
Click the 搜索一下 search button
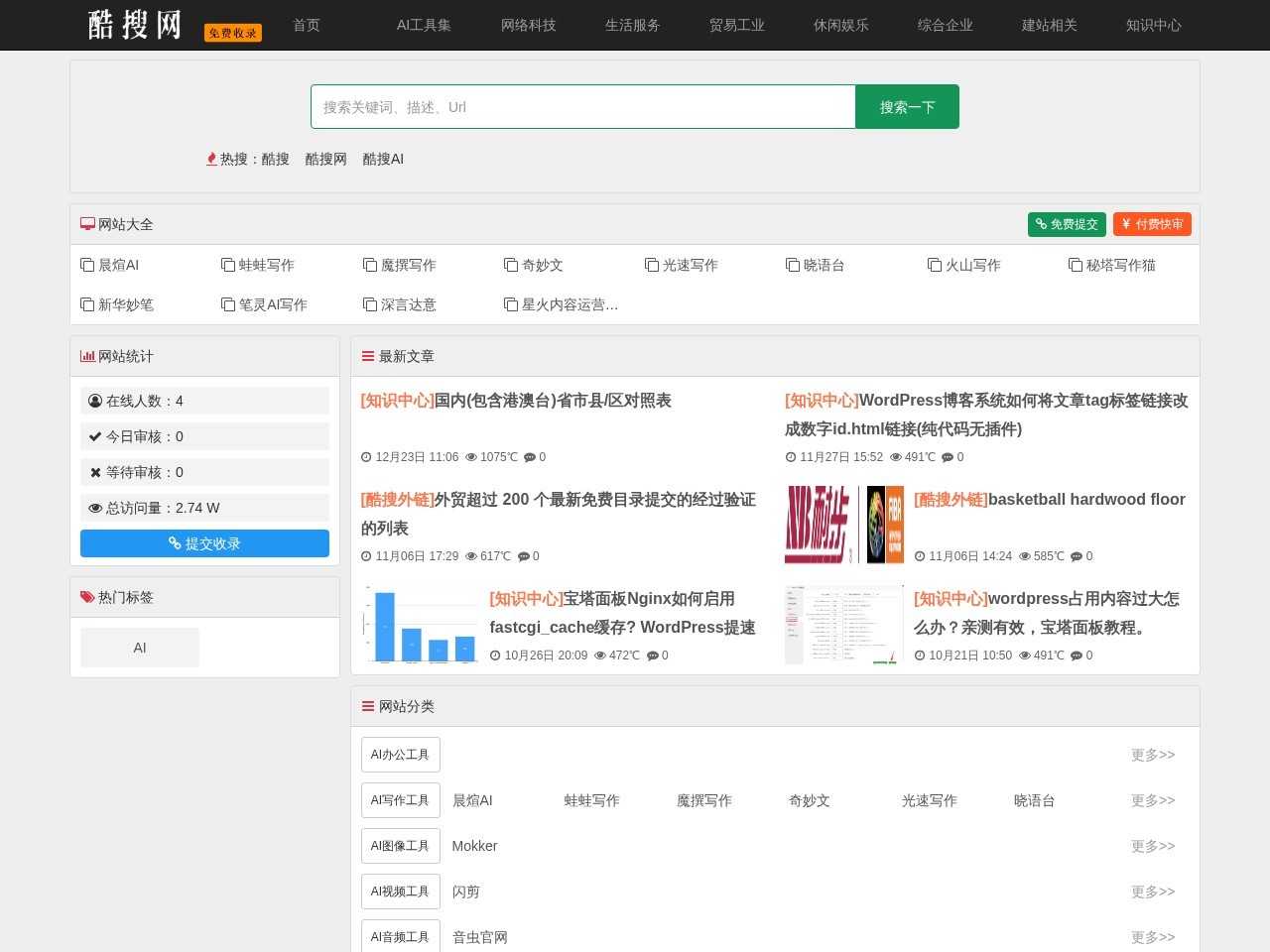pyautogui.click(x=907, y=106)
